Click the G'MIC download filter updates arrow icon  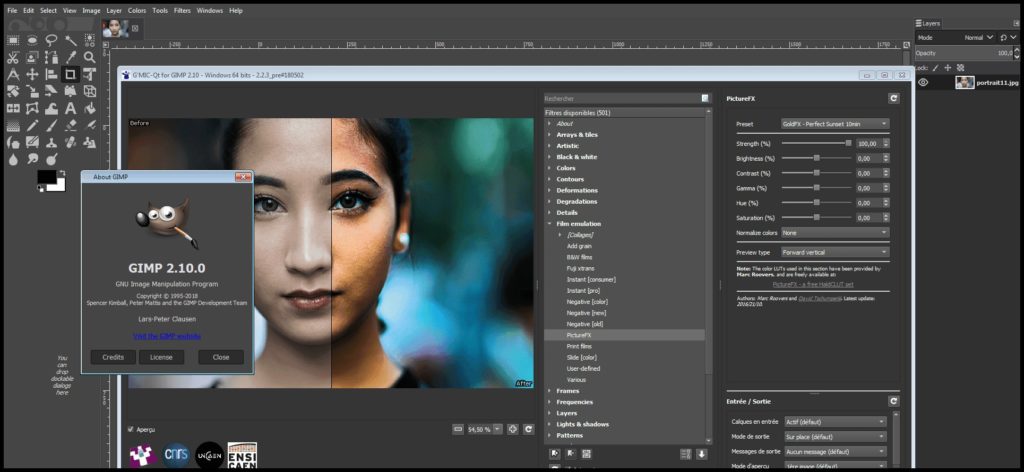[702, 454]
